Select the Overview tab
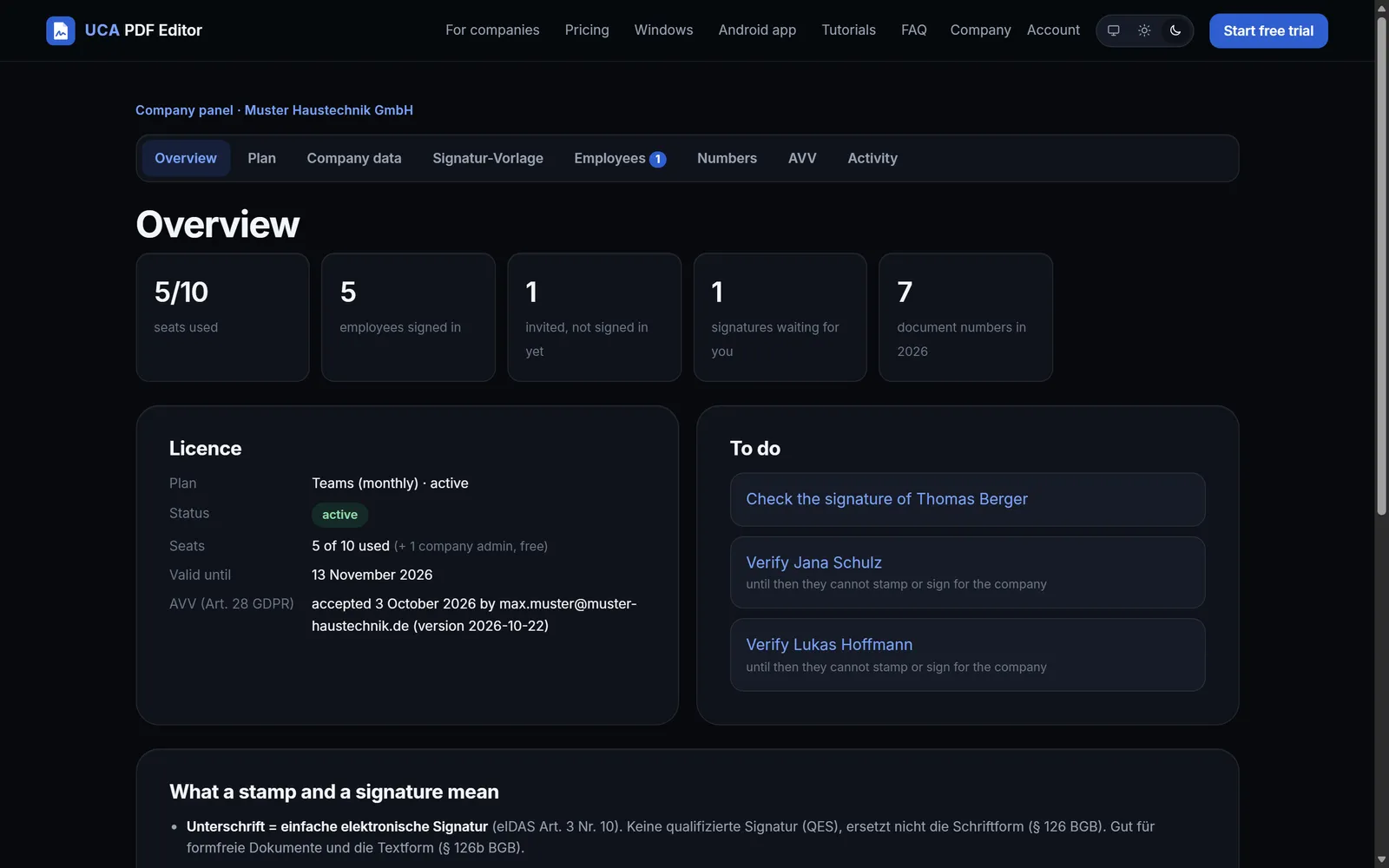 click(186, 158)
